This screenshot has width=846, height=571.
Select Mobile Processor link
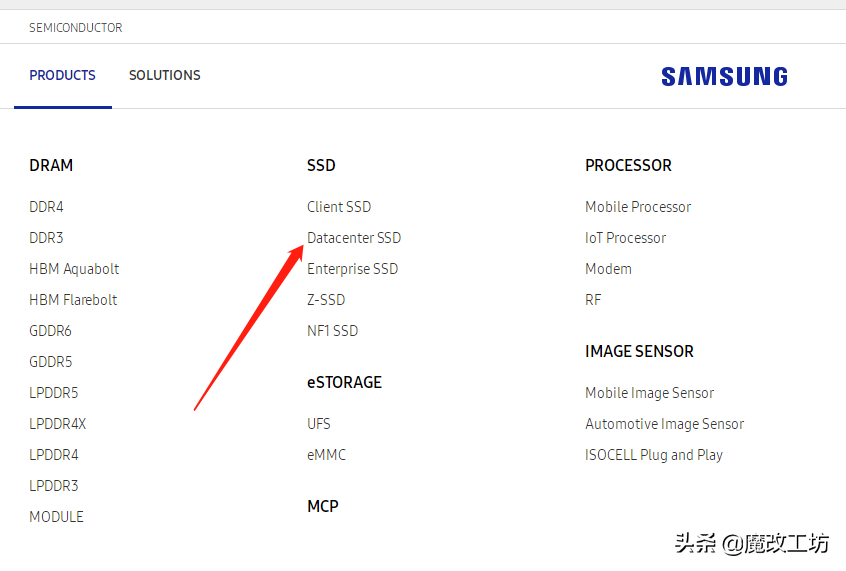638,207
